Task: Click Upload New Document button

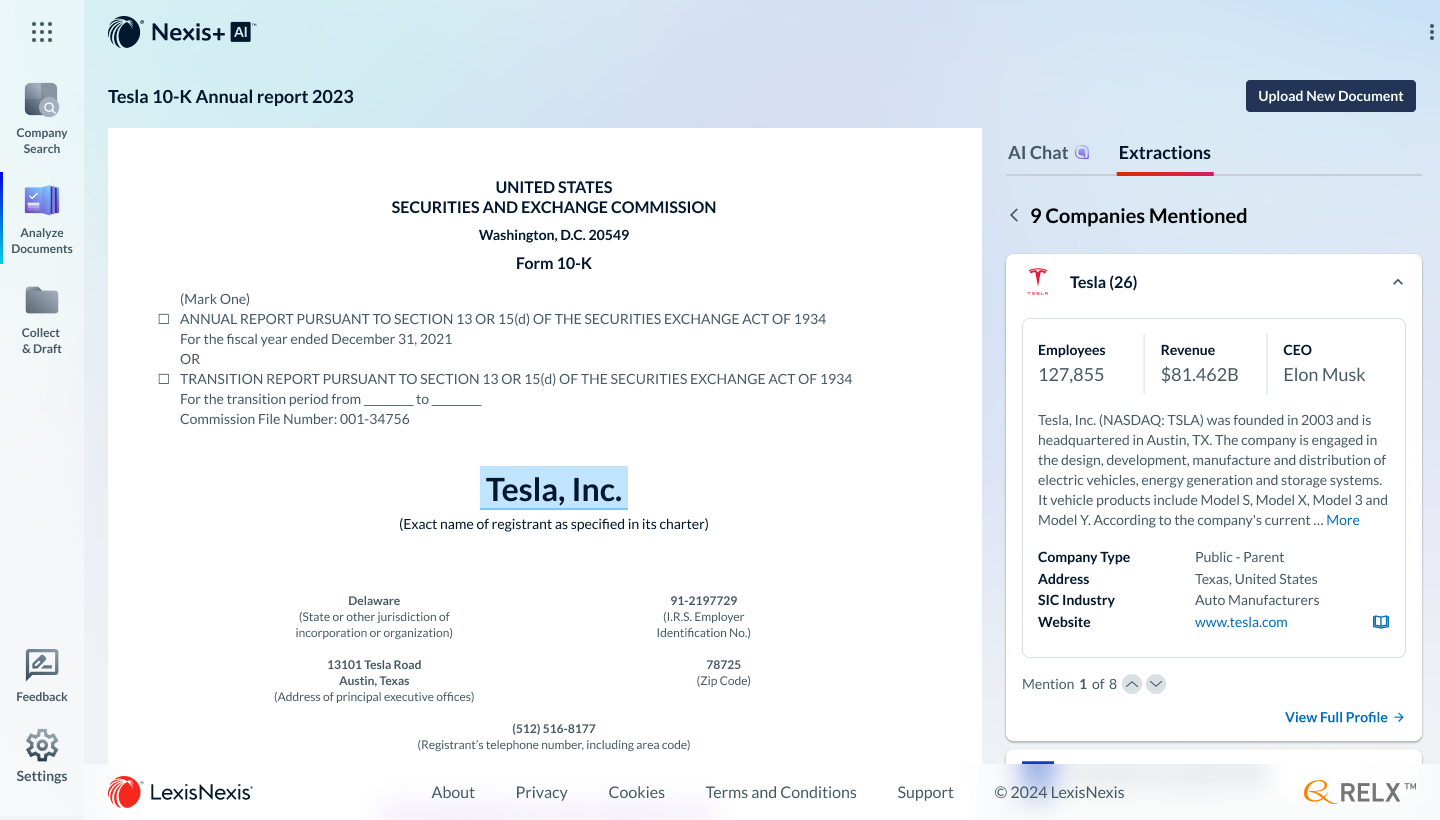Action: tap(1330, 96)
